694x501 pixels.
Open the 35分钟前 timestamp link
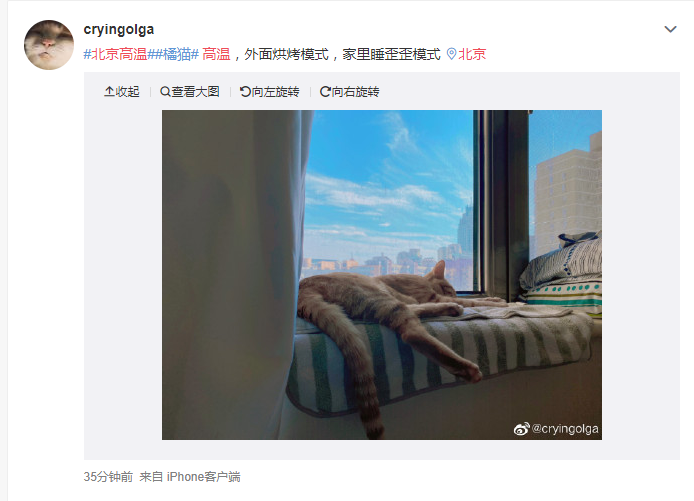[108, 477]
